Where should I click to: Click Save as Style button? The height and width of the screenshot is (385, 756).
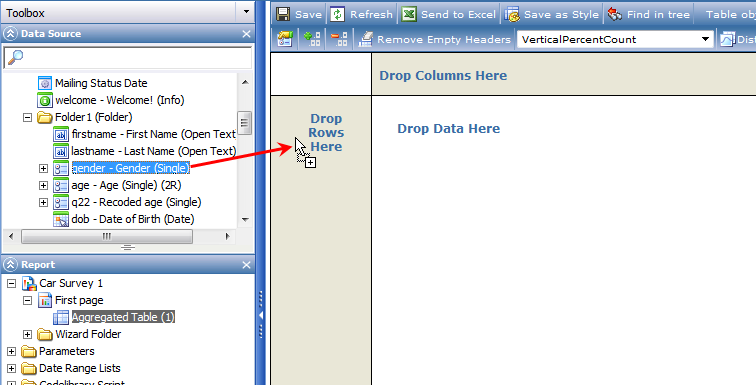pyautogui.click(x=552, y=14)
